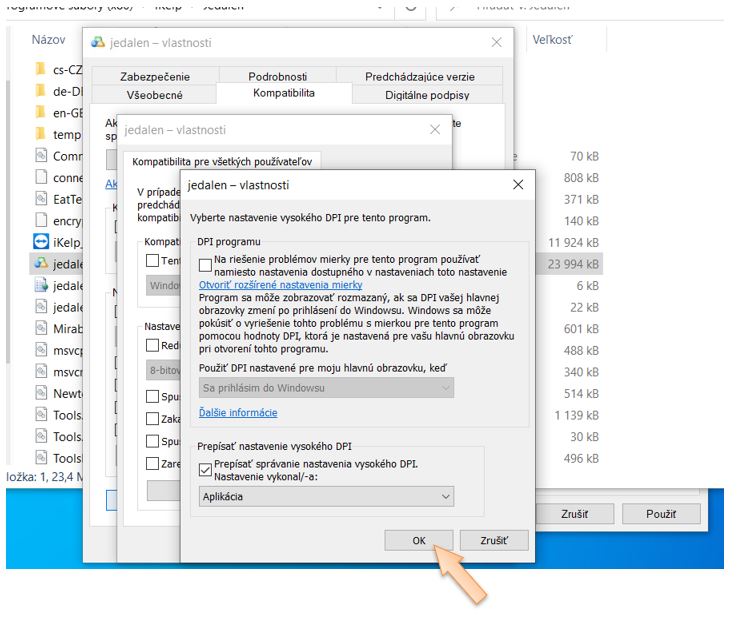
Task: Select the de-DE folder icon
Action: pyautogui.click(x=41, y=91)
